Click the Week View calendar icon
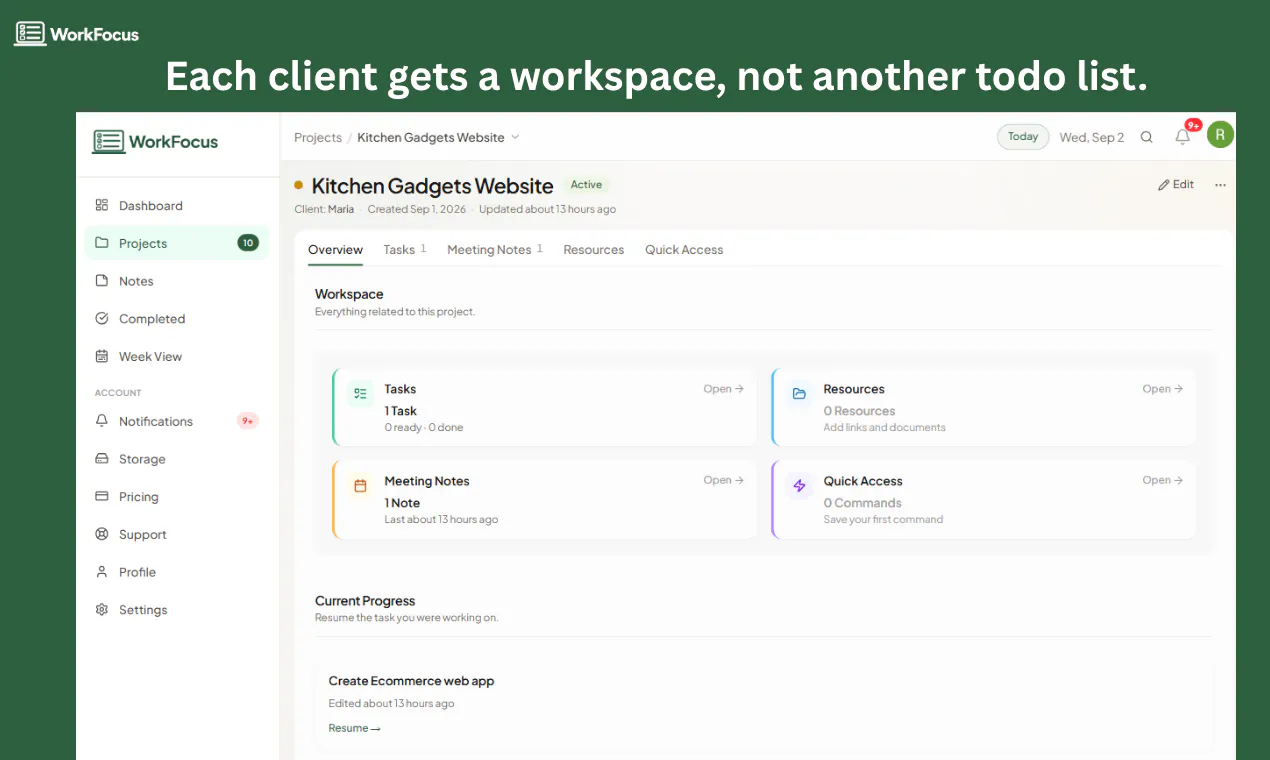Screen dimensions: 1270x760 (x=101, y=356)
